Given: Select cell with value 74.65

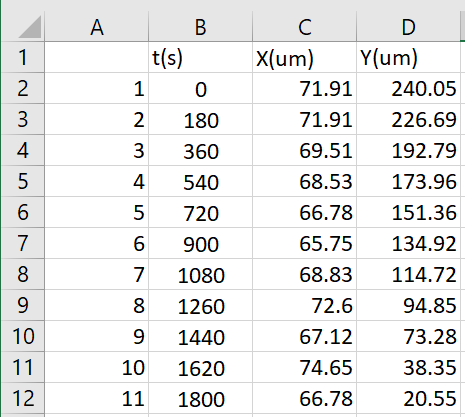Looking at the screenshot, I should 305,367.
